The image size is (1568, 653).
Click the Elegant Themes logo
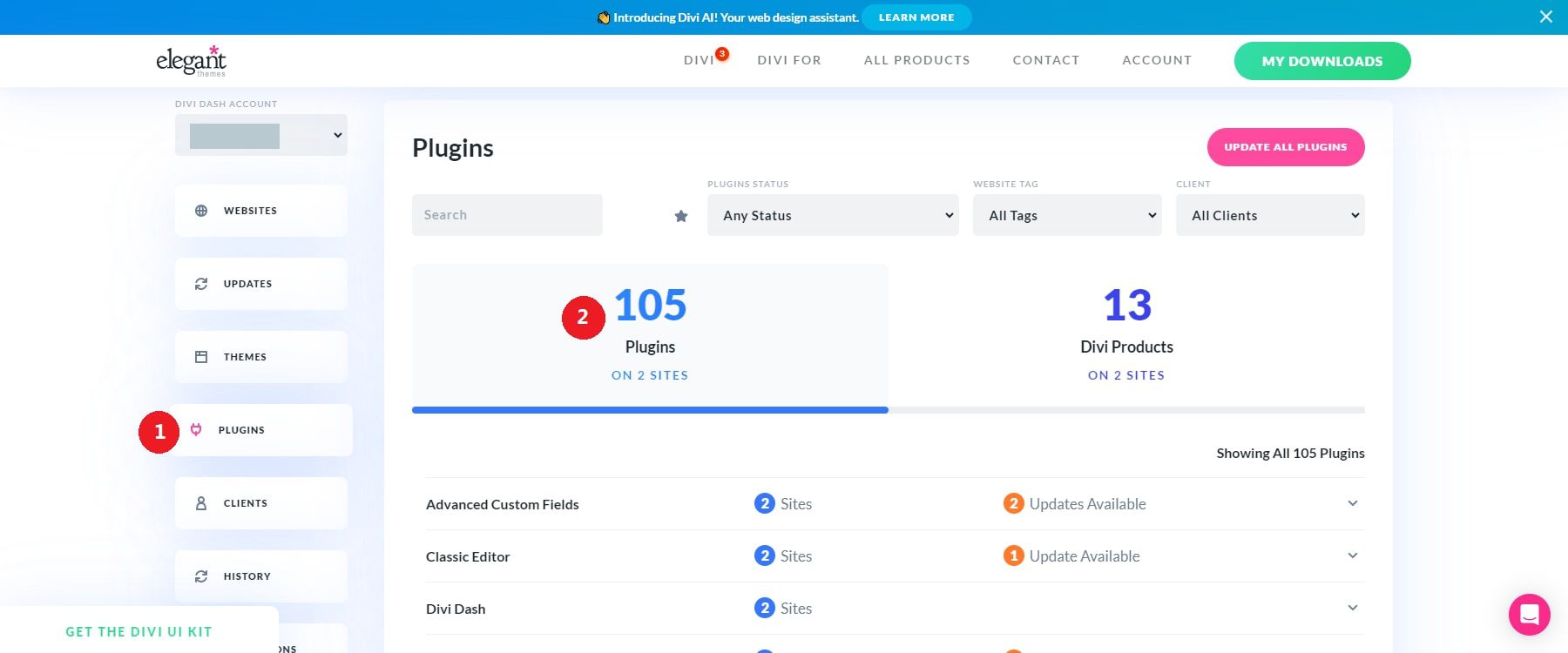pyautogui.click(x=191, y=61)
